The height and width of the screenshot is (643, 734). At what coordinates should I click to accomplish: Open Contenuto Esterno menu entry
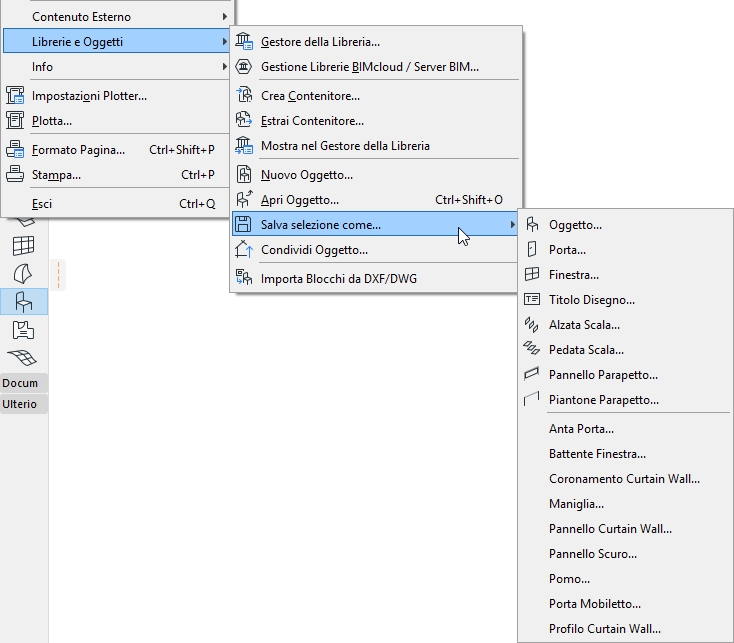pos(116,17)
